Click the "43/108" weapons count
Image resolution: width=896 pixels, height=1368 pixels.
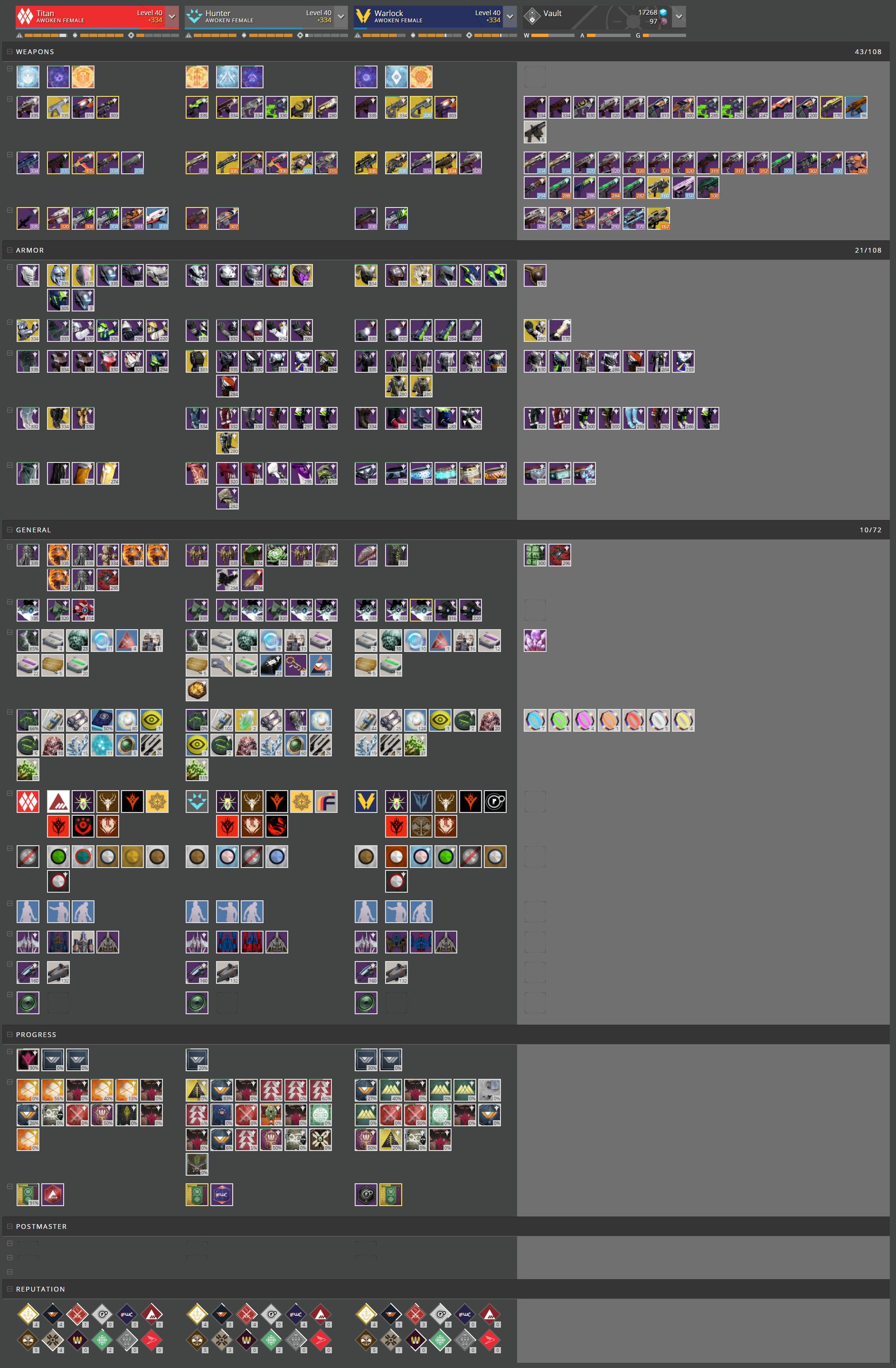[868, 52]
